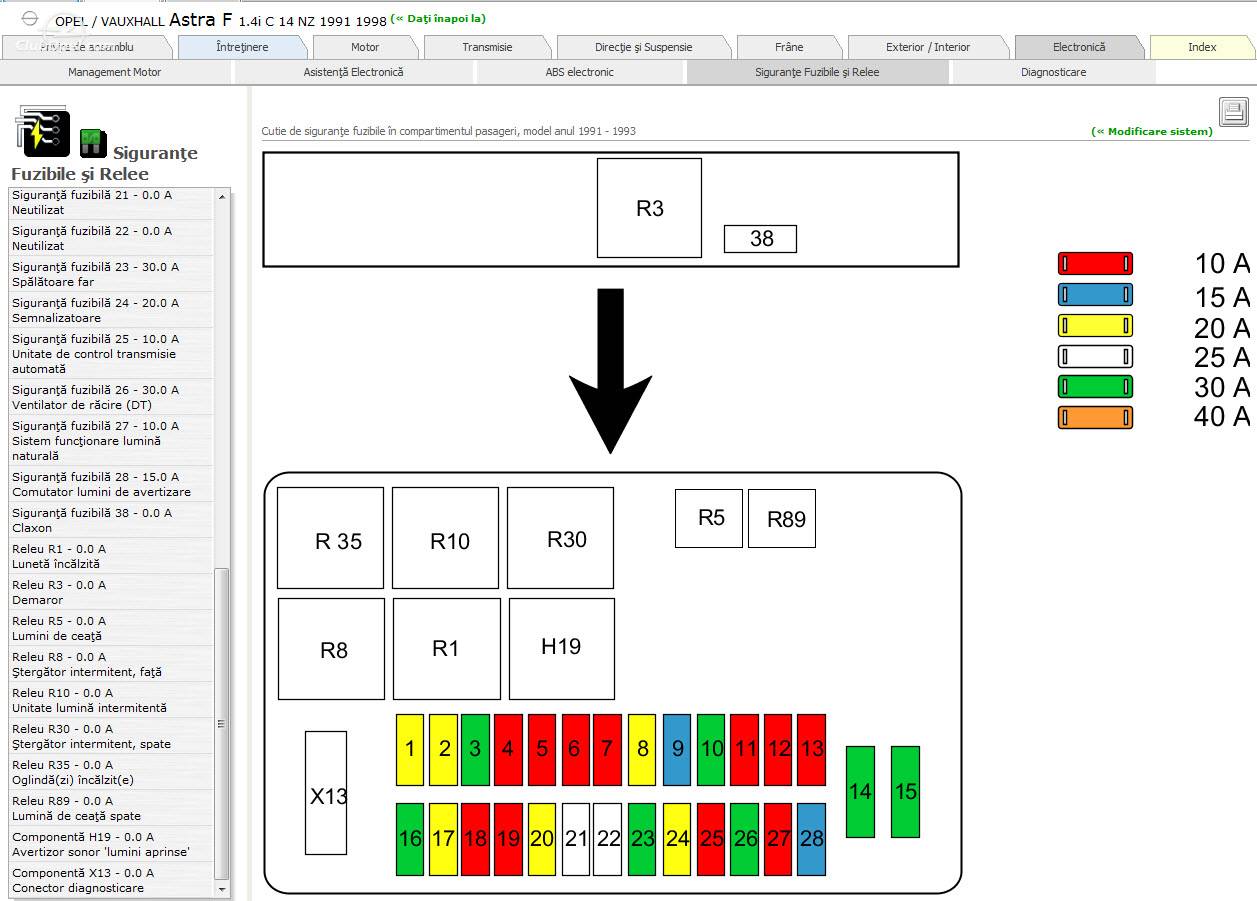Select Siguranță fuzibilă 24 Semnalizatoare
This screenshot has width=1257, height=901.
pos(111,310)
